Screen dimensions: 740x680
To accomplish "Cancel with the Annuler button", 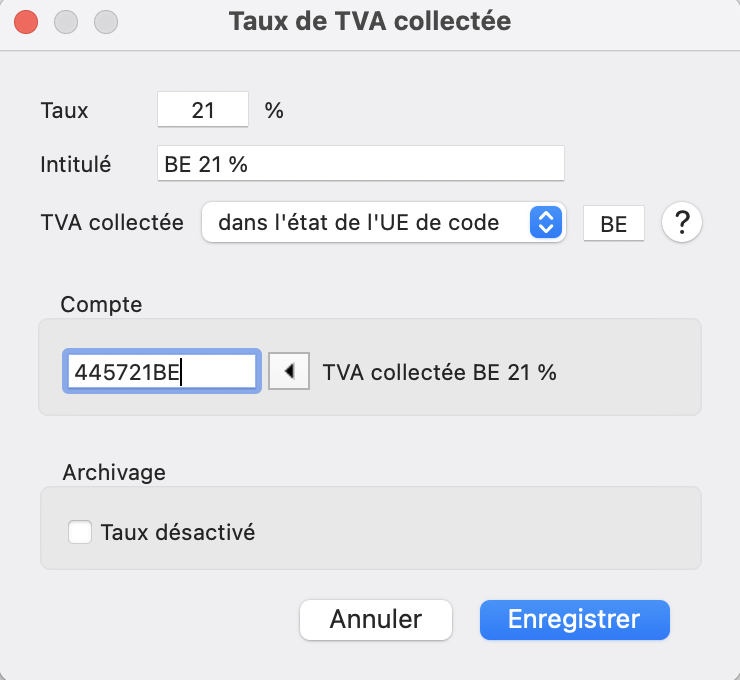I will [376, 620].
